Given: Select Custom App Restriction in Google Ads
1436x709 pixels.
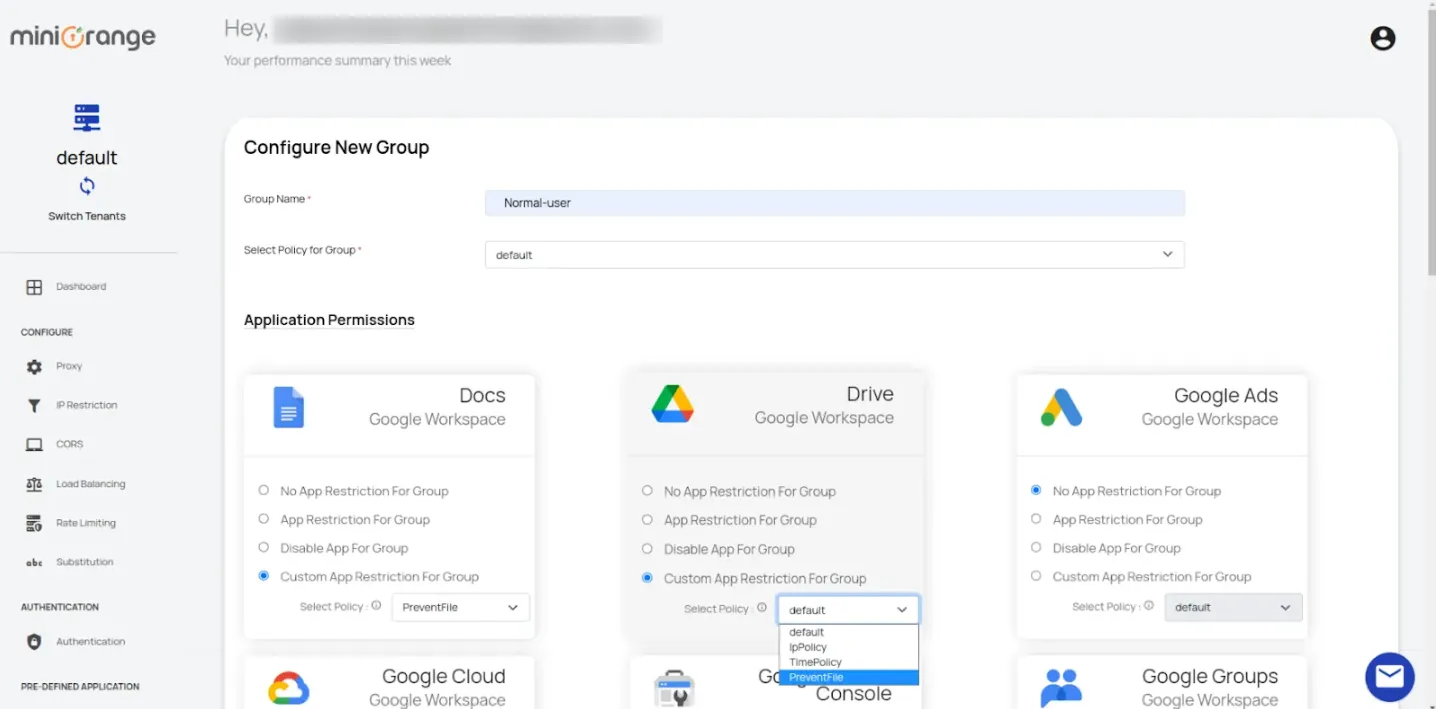Looking at the screenshot, I should tap(1036, 576).
